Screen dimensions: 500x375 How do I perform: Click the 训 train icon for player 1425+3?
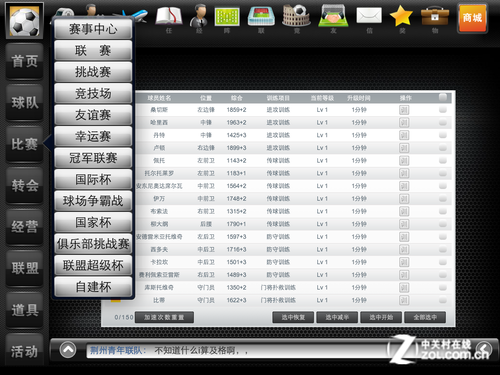404,135
